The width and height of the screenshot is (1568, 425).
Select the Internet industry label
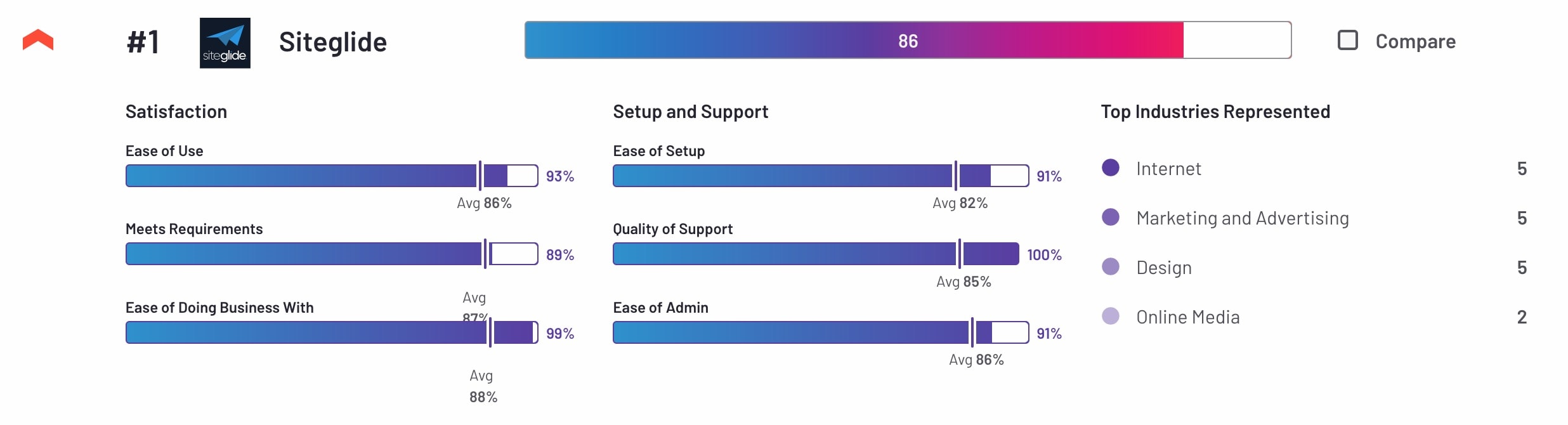[x=1168, y=169]
